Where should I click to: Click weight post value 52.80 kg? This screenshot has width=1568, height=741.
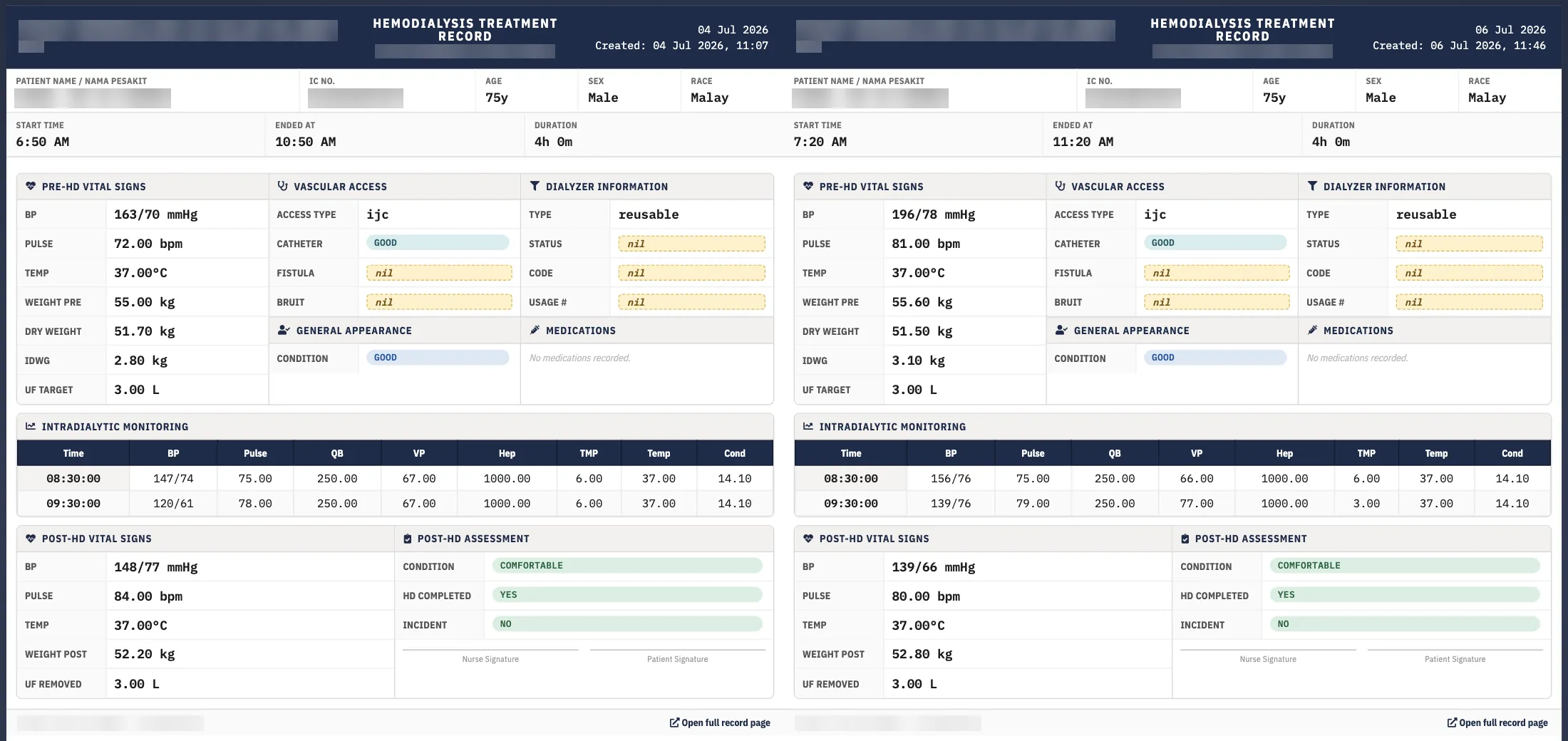(x=922, y=654)
